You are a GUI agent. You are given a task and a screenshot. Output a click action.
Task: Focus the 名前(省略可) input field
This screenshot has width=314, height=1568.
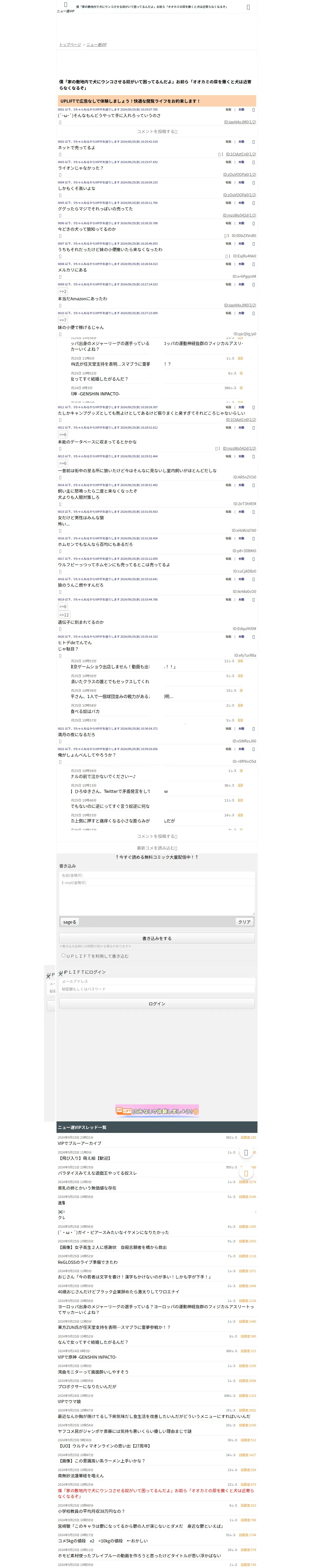tap(157, 875)
